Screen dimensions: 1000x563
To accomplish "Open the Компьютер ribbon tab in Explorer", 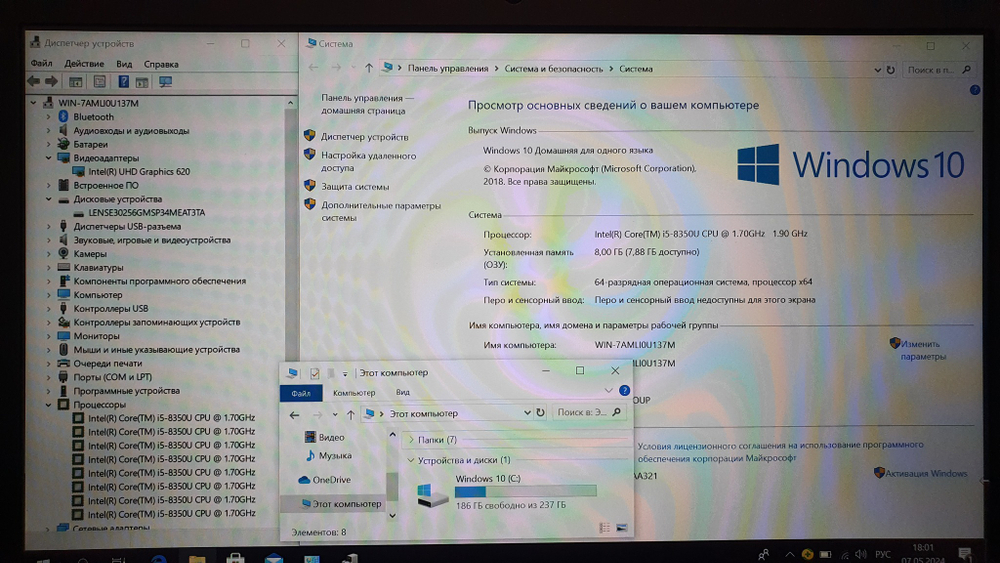I will 354,393.
